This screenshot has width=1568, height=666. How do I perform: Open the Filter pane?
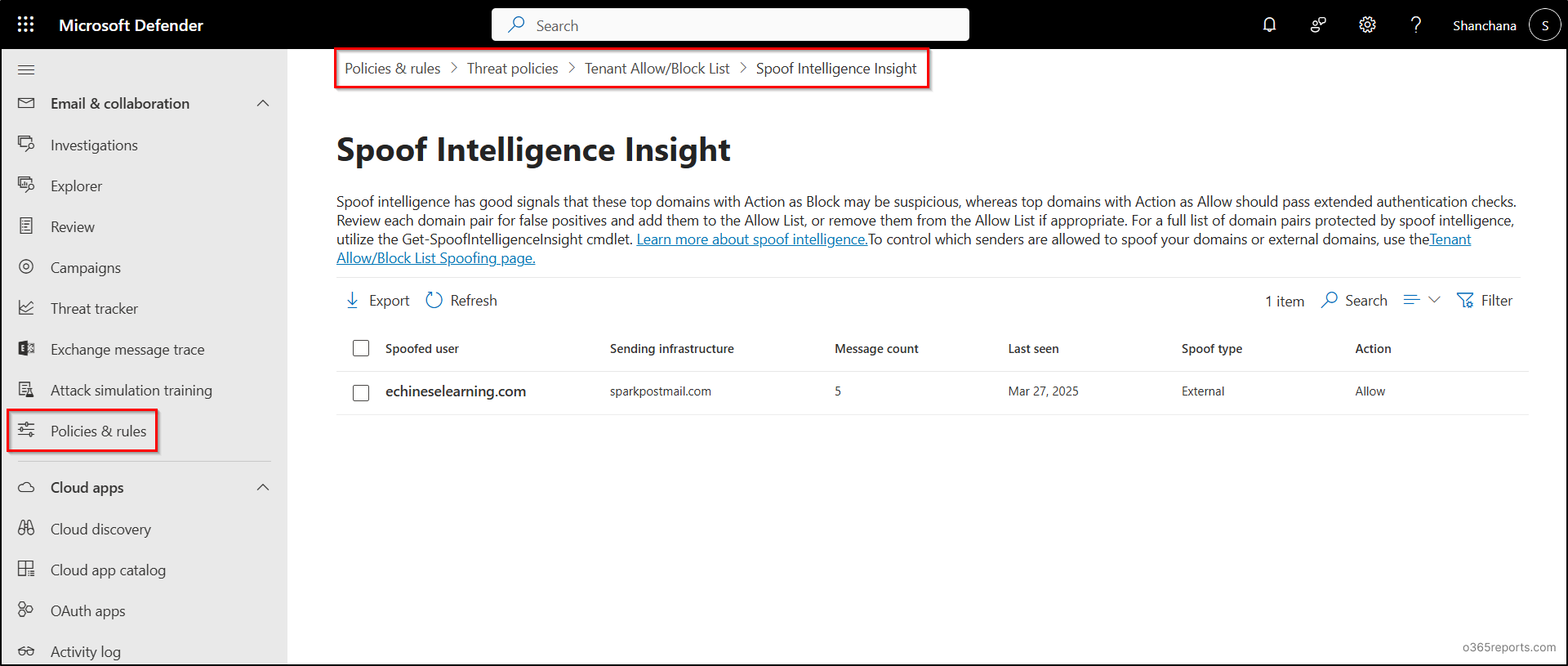(1485, 301)
